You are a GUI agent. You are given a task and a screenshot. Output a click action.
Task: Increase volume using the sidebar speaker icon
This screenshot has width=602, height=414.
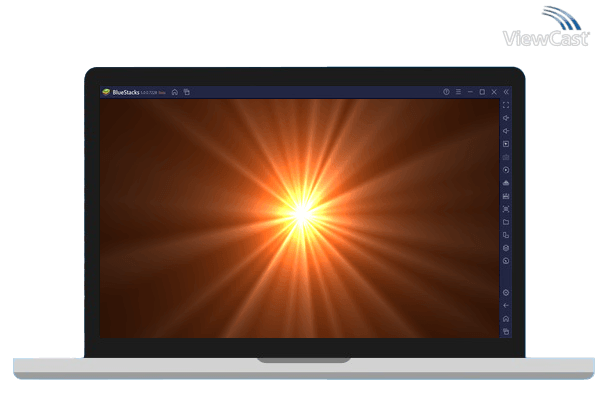[x=506, y=118]
